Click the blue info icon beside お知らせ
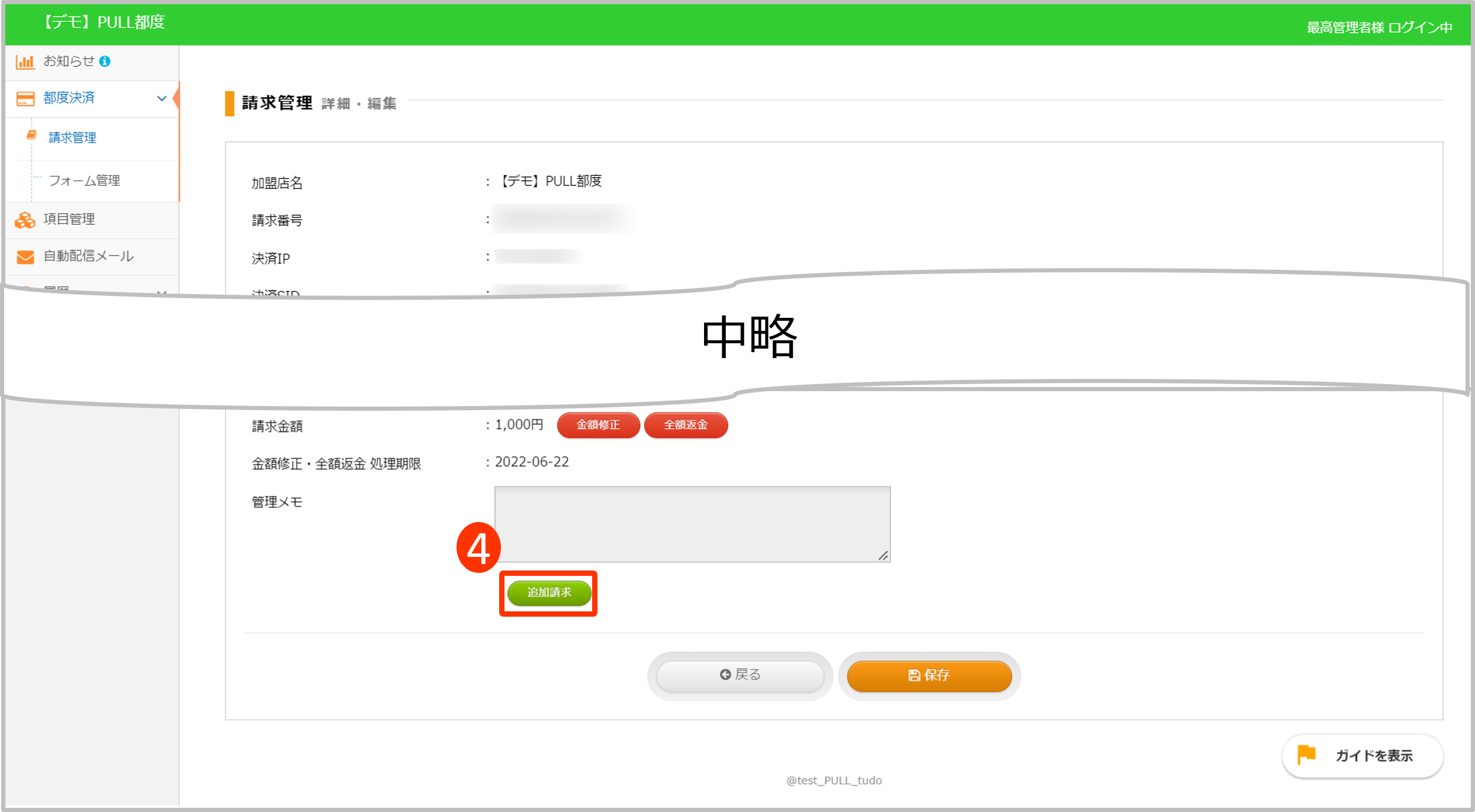The width and height of the screenshot is (1475, 812). [x=105, y=62]
